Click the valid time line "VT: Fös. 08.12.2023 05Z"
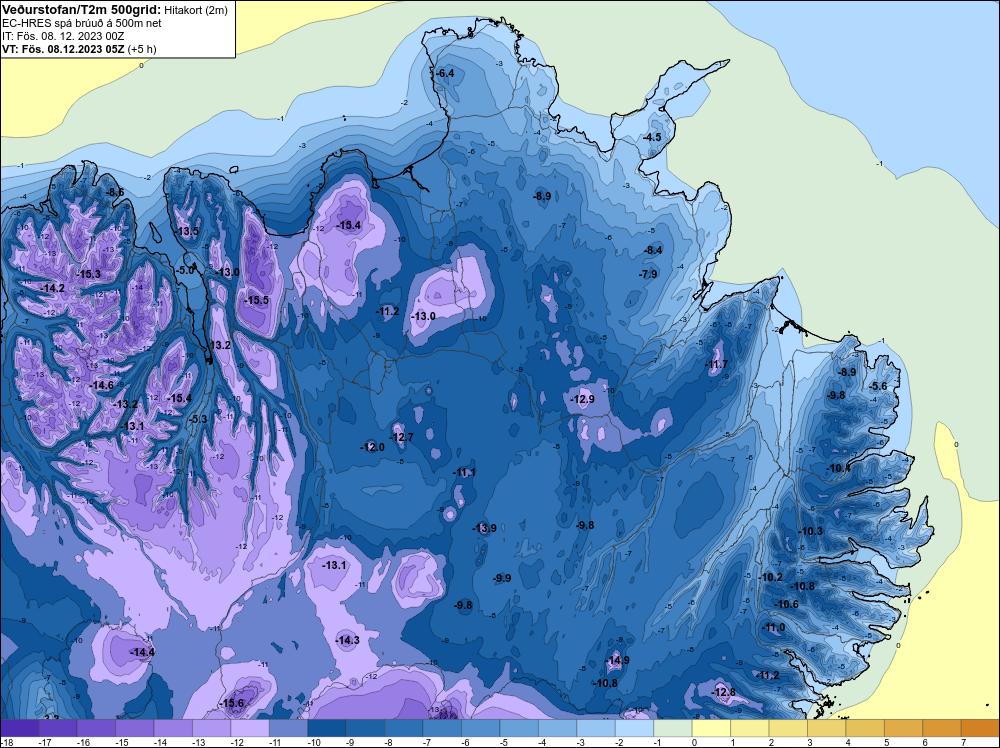The height and width of the screenshot is (748, 1000). (64, 48)
